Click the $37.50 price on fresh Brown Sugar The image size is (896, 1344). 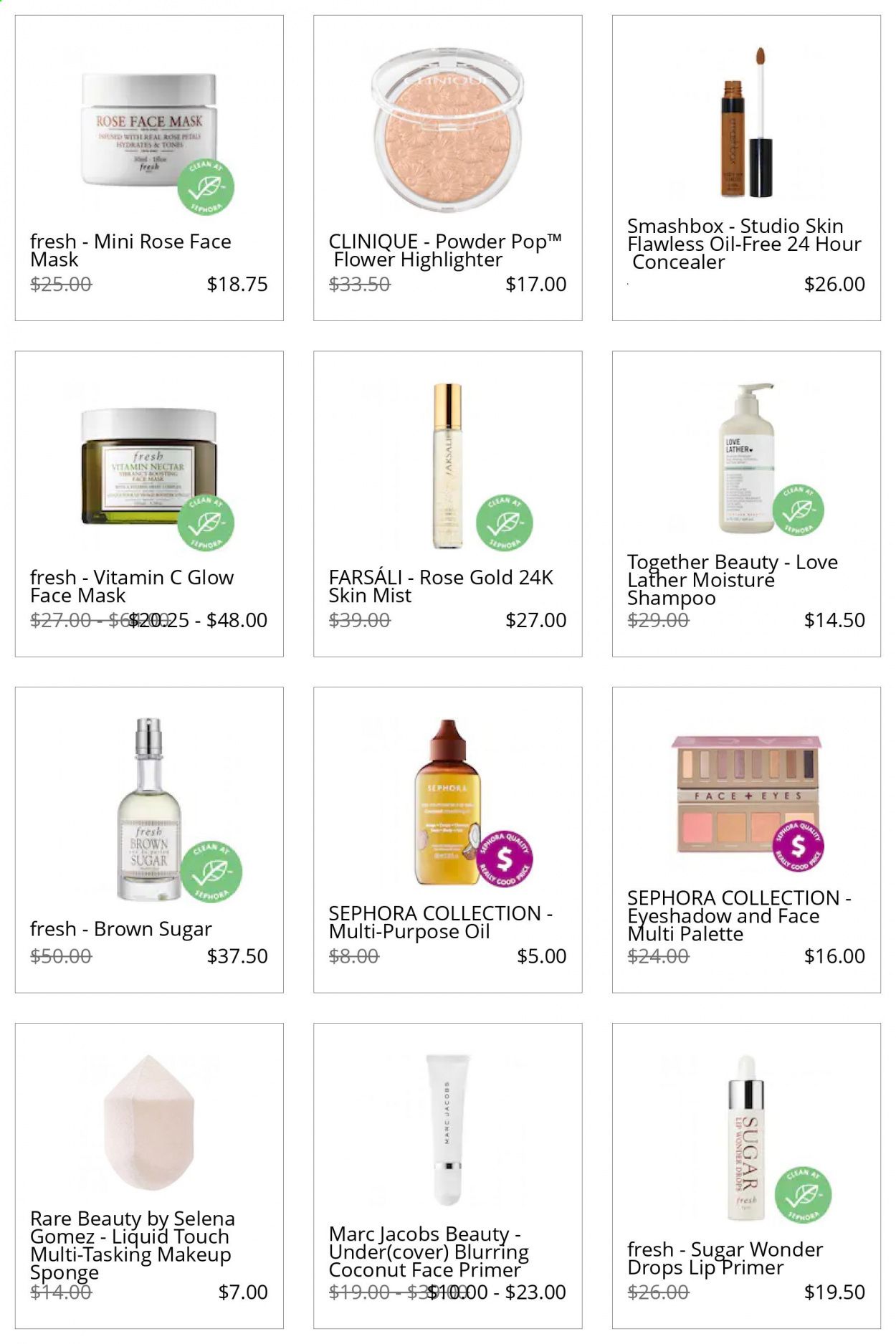237,956
